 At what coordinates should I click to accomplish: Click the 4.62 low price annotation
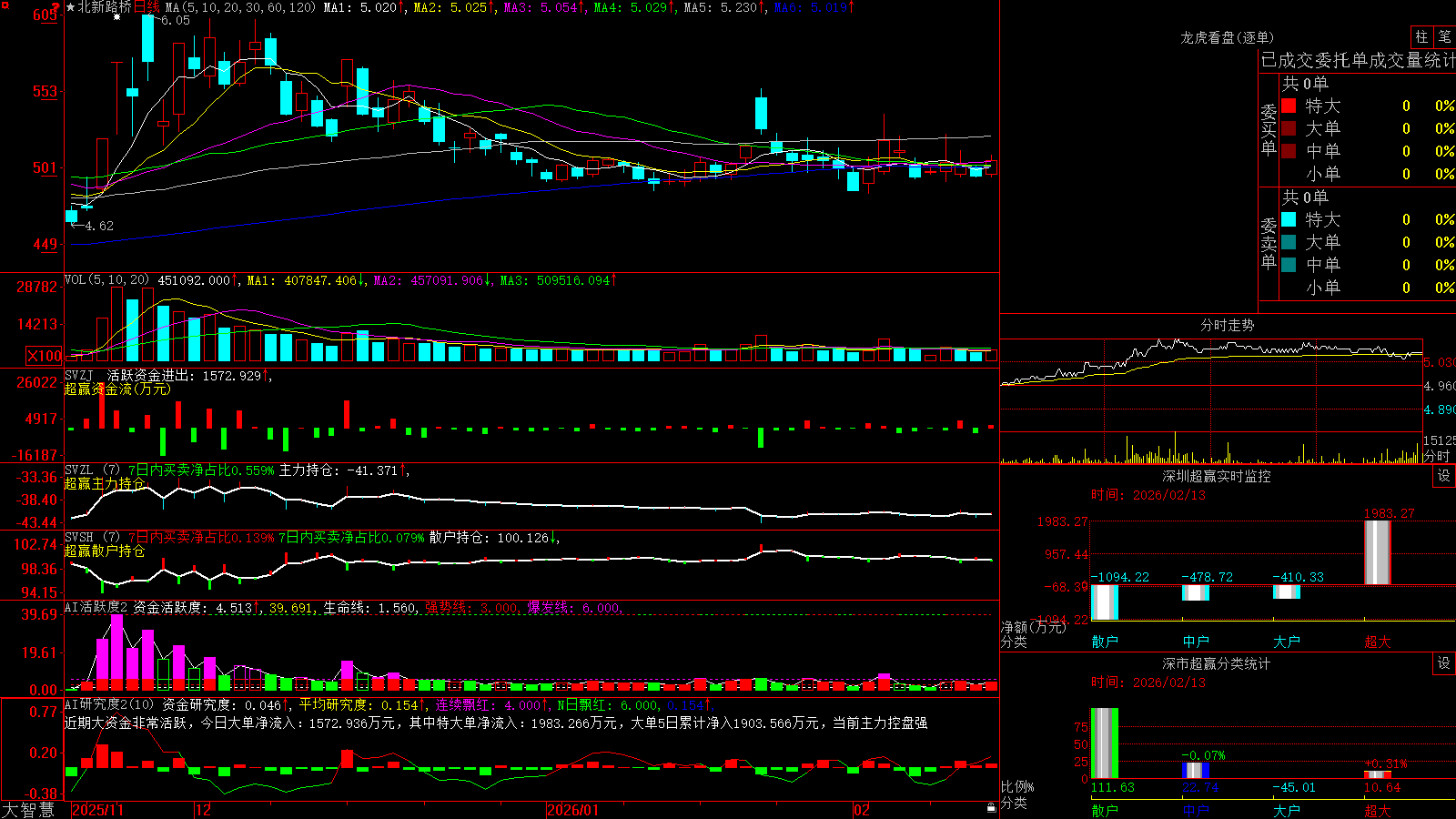point(99,226)
